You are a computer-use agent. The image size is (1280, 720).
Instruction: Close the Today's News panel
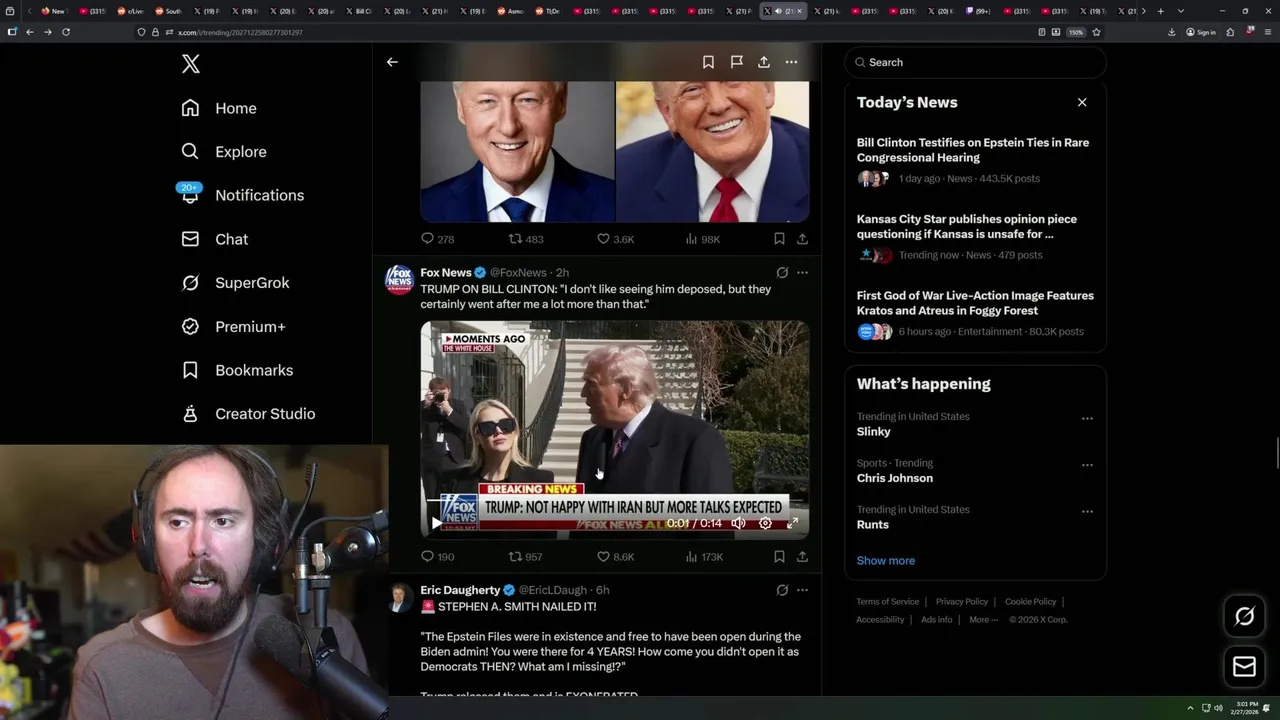pos(1082,102)
